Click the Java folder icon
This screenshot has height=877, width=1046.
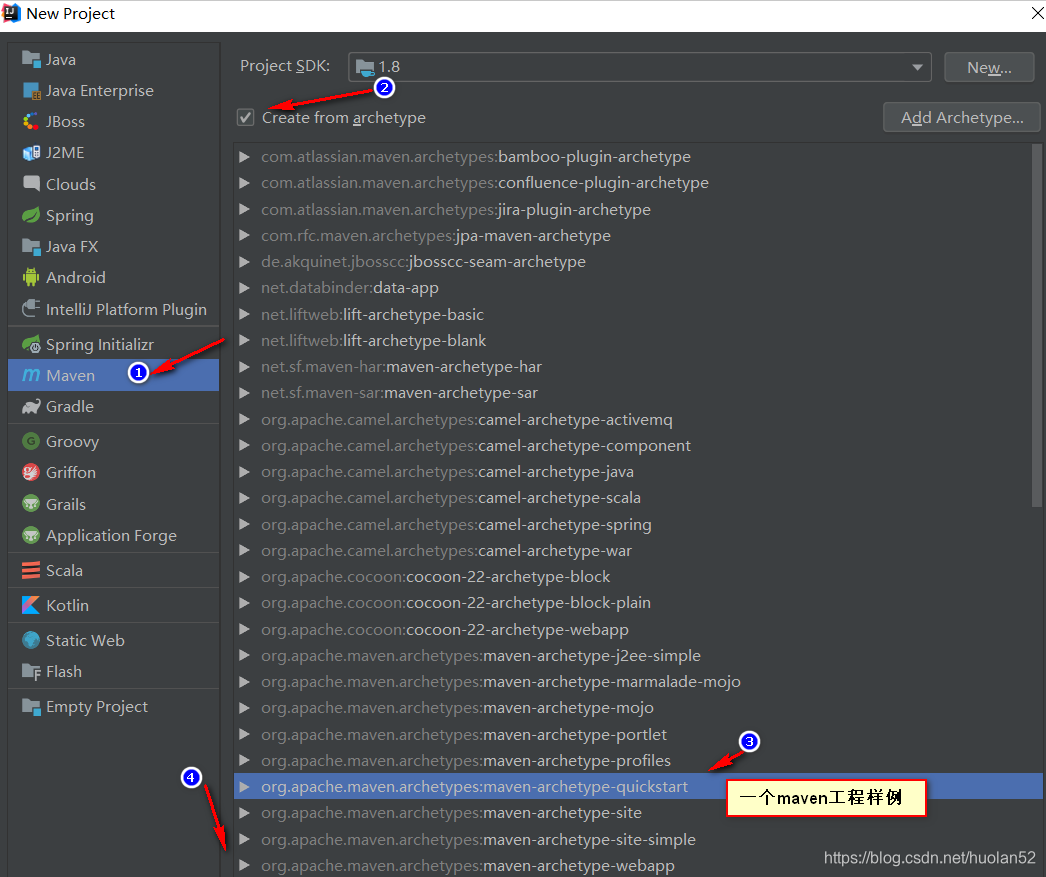coord(31,59)
